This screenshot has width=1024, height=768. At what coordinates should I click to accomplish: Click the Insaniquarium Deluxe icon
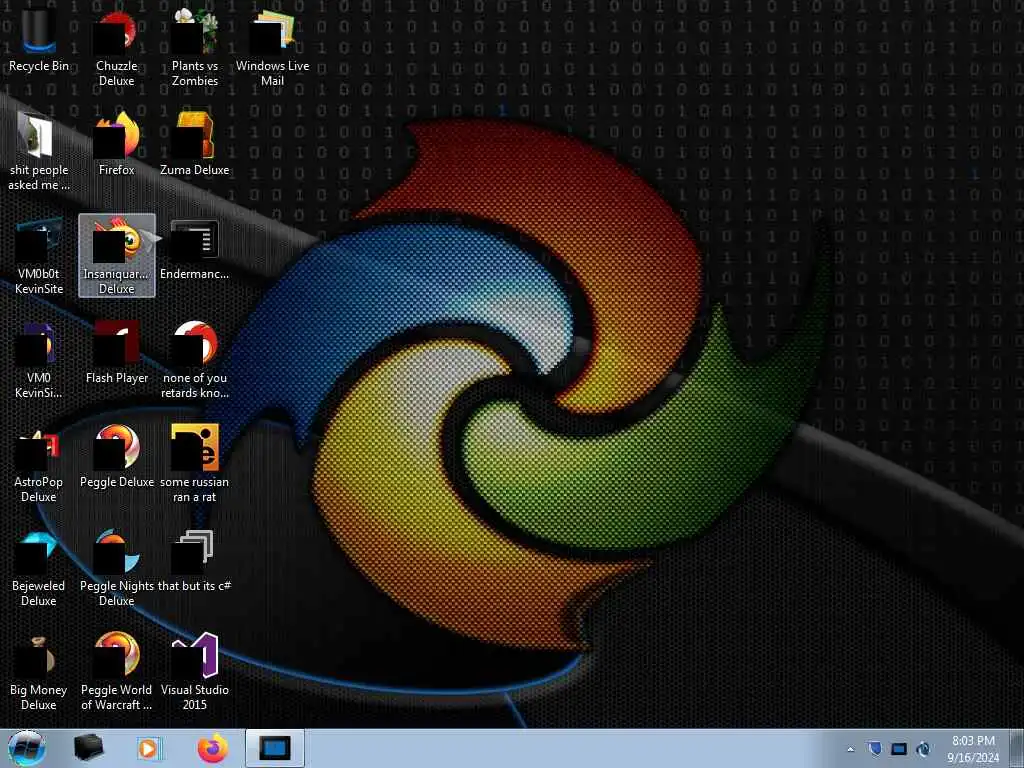(x=117, y=255)
